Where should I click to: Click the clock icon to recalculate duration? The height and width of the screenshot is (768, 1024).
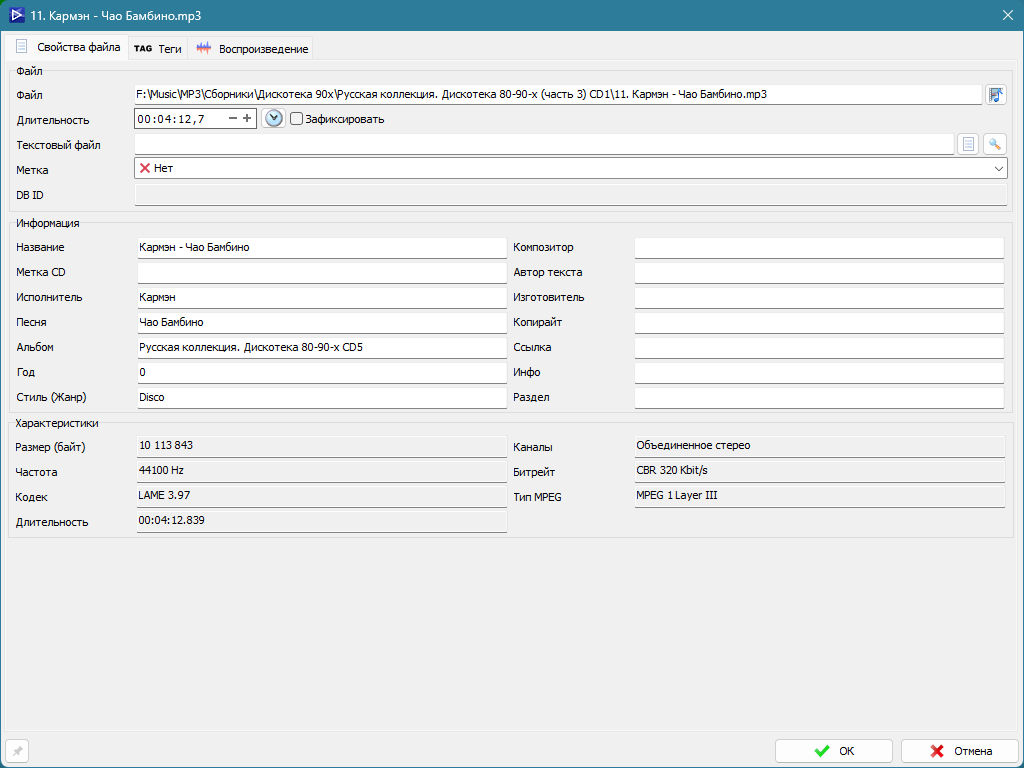(273, 119)
